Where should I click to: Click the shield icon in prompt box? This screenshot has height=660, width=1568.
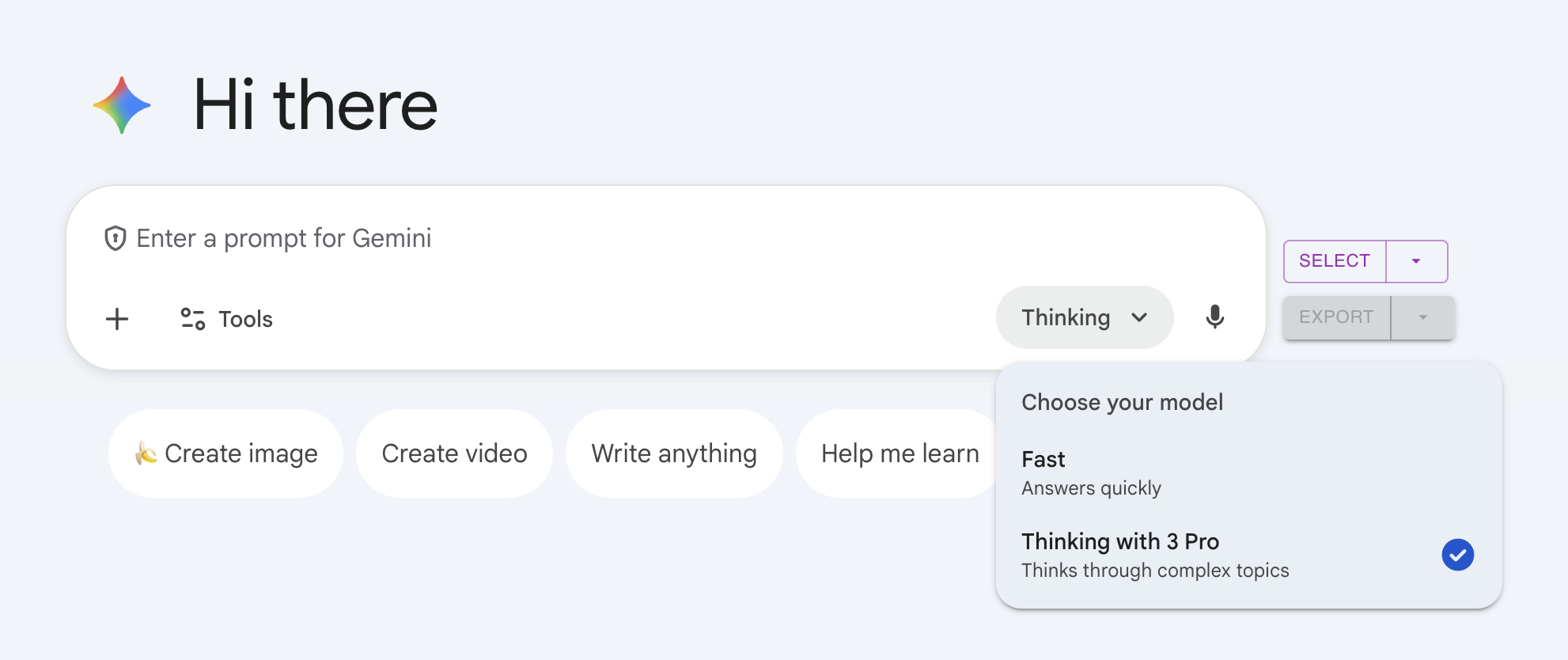click(116, 238)
